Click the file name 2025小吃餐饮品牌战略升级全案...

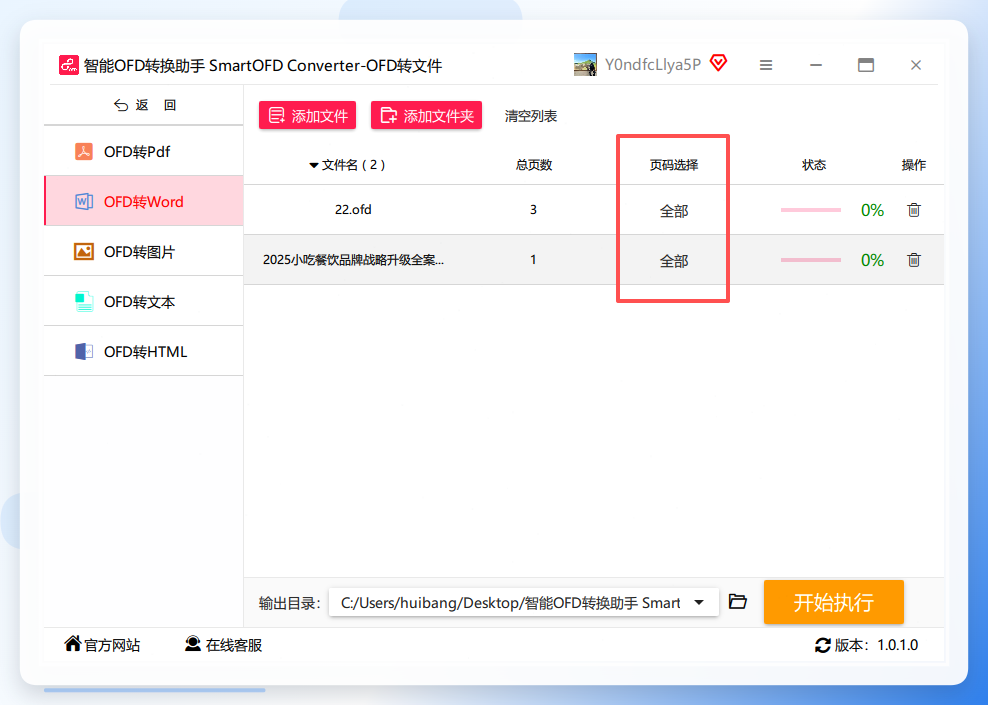click(x=353, y=260)
